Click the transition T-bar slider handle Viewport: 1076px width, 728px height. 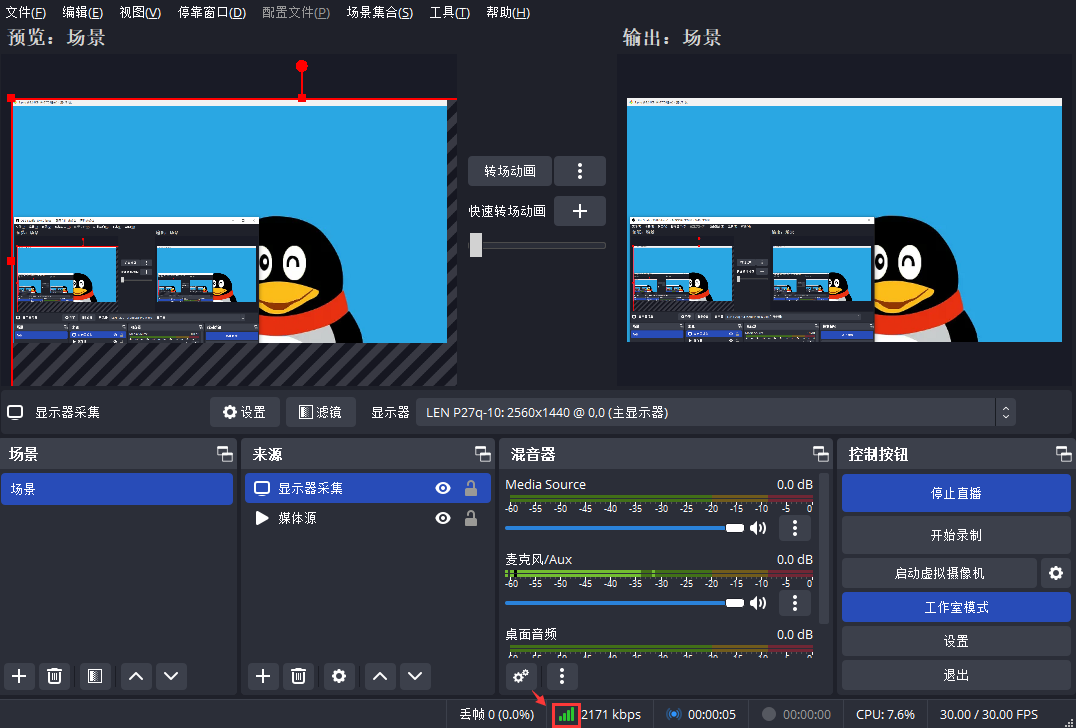476,245
